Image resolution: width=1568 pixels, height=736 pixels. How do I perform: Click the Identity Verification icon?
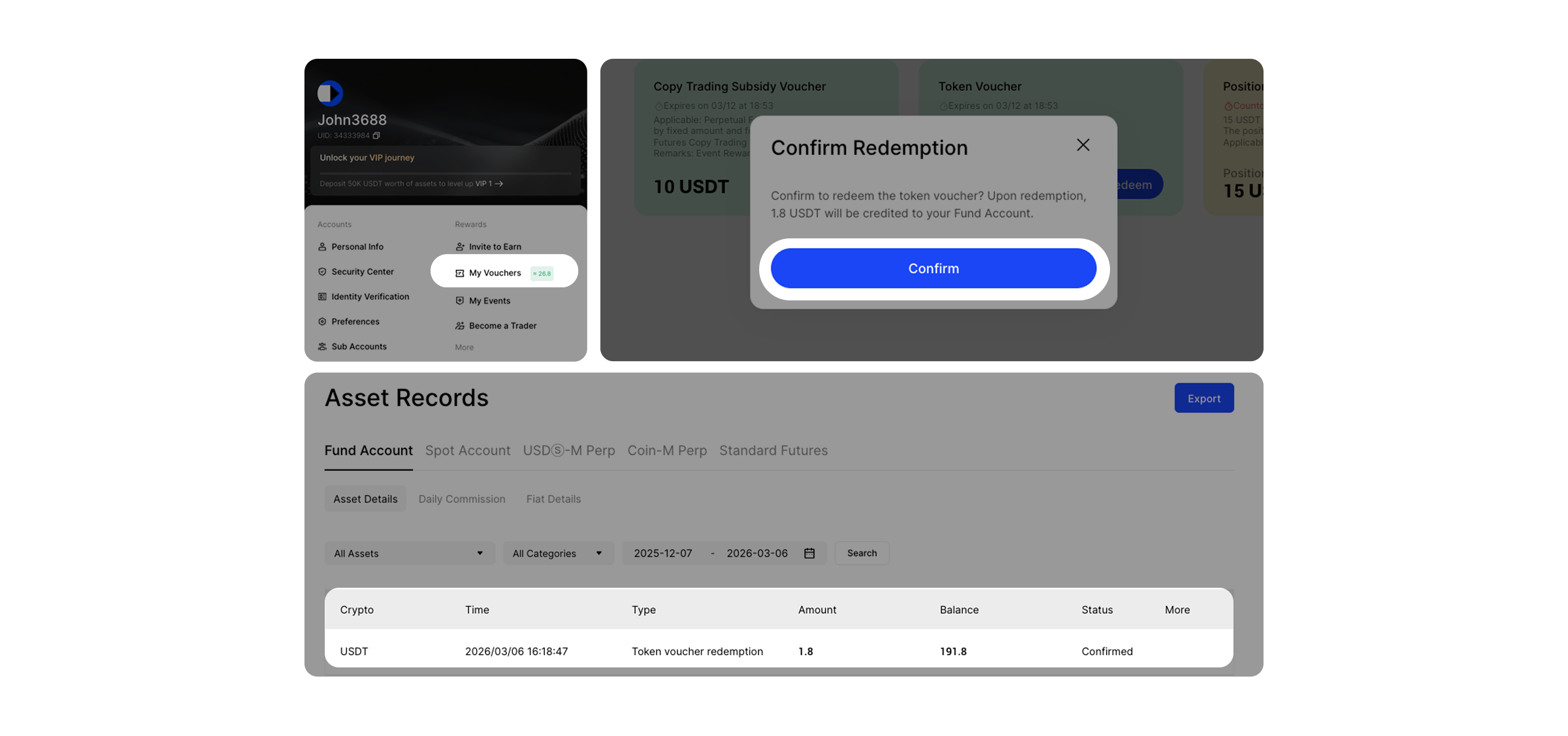pos(322,296)
